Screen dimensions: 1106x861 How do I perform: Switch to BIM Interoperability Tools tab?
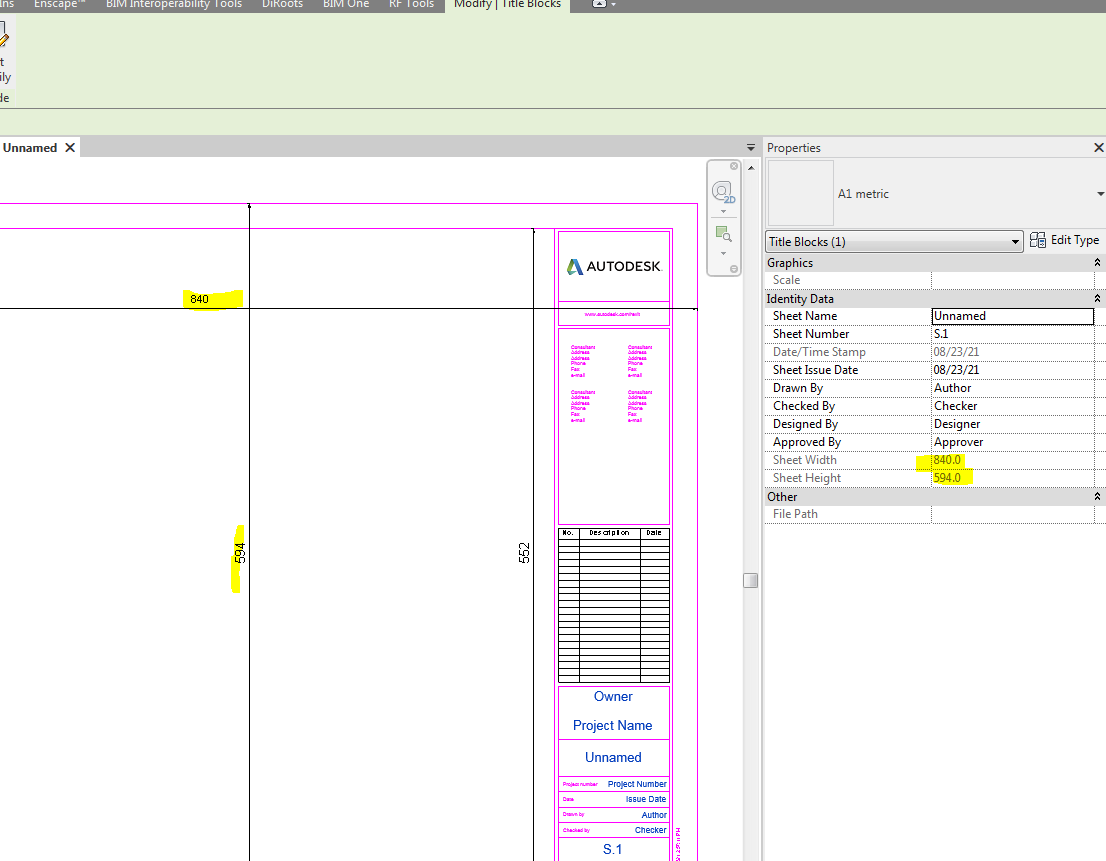(174, 5)
